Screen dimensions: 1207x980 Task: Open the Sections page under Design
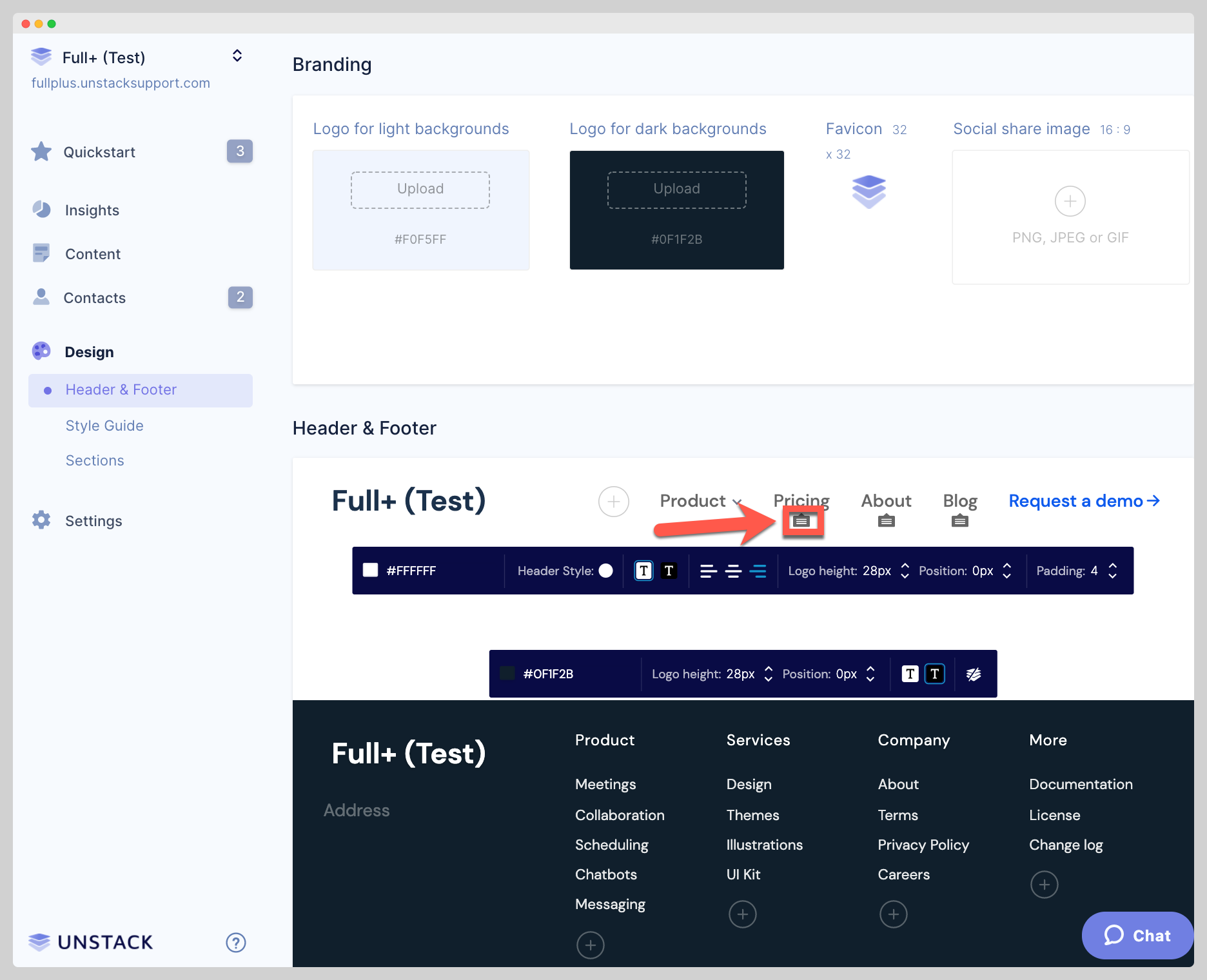click(95, 460)
